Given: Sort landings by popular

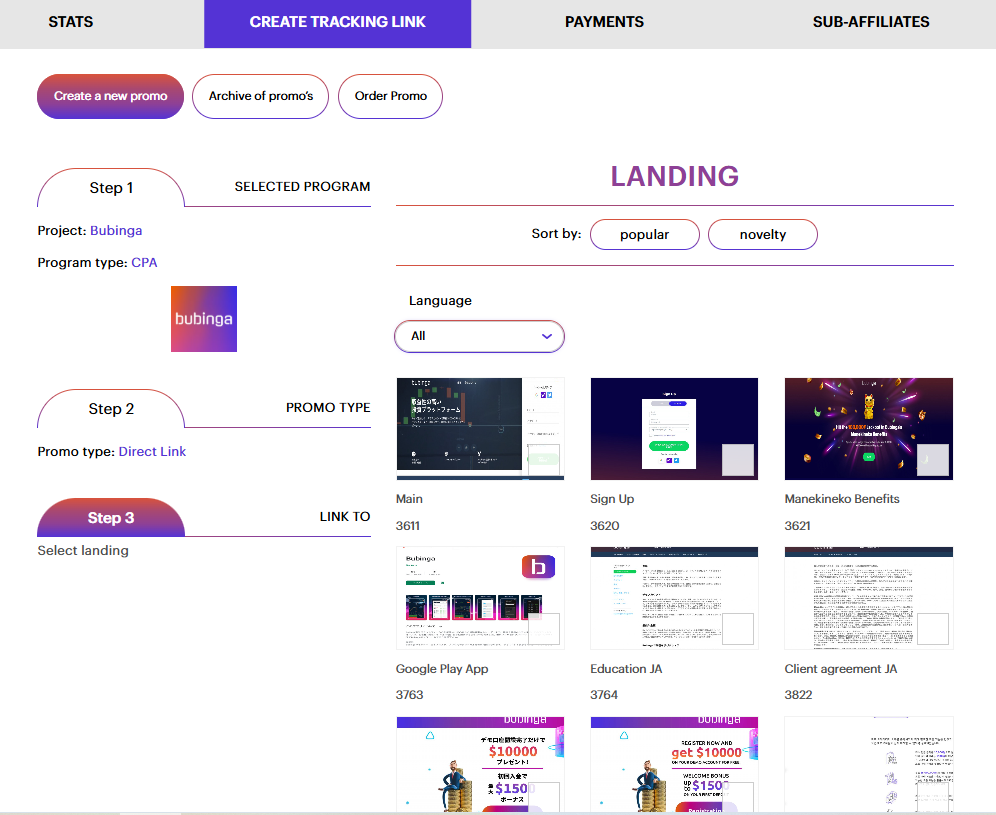Looking at the screenshot, I should pyautogui.click(x=645, y=234).
